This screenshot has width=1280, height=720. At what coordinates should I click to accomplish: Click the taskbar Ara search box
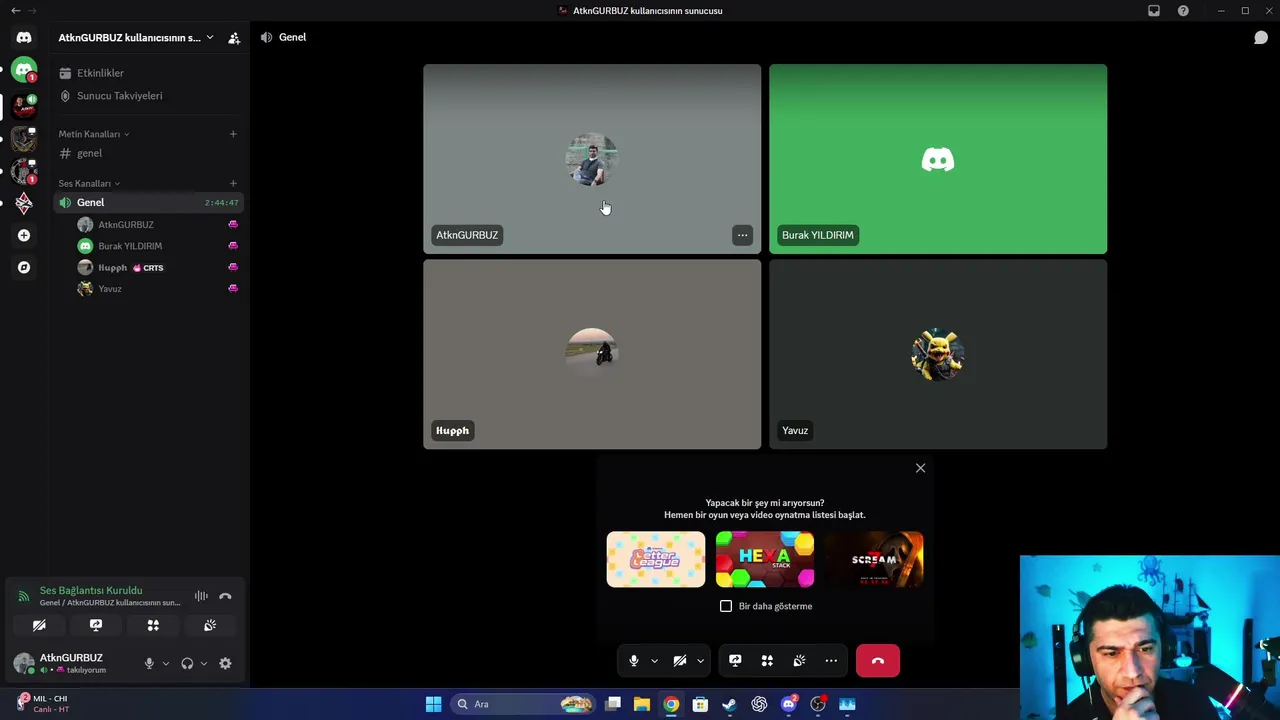(523, 704)
